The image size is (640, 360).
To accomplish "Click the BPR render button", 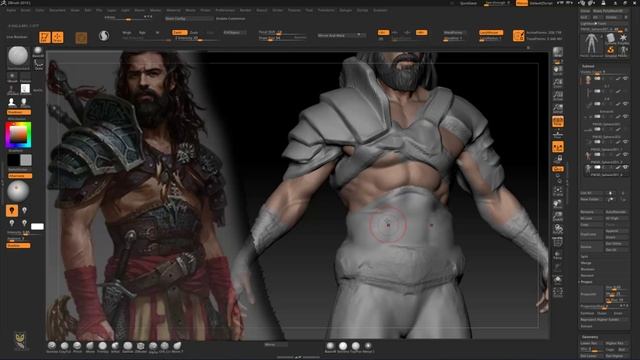I will point(558,51).
